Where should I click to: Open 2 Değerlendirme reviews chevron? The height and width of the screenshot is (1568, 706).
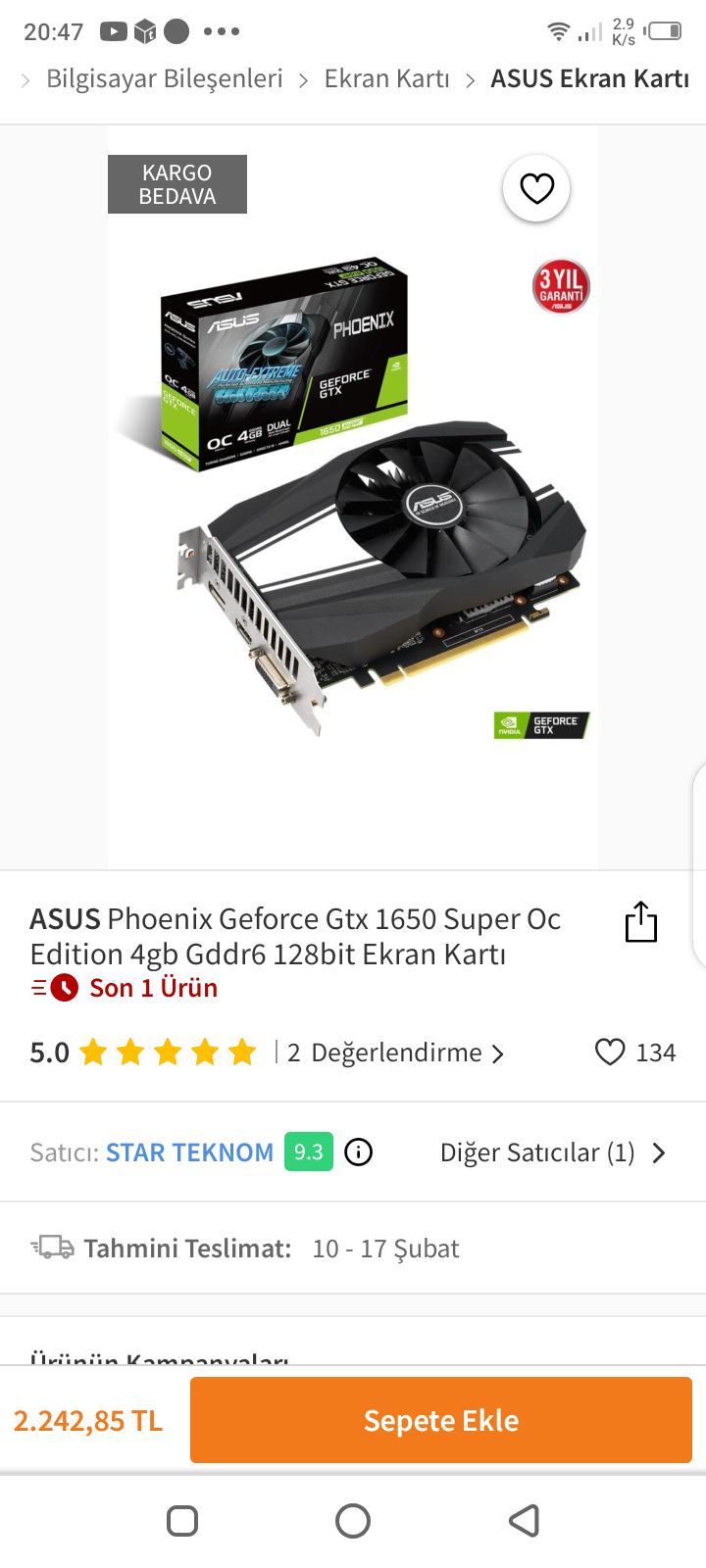pyautogui.click(x=497, y=1054)
